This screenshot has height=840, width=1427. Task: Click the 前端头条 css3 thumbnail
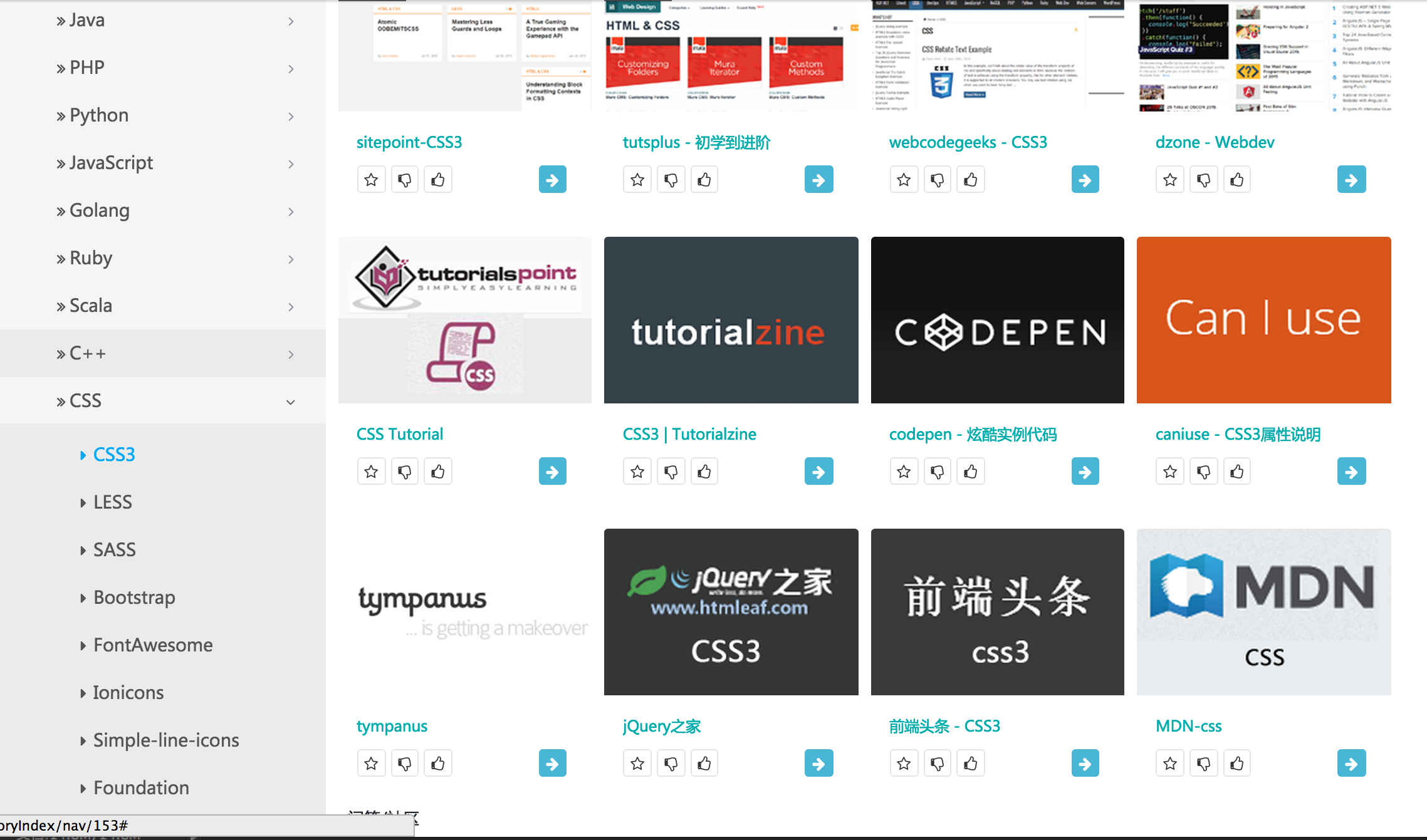point(998,612)
